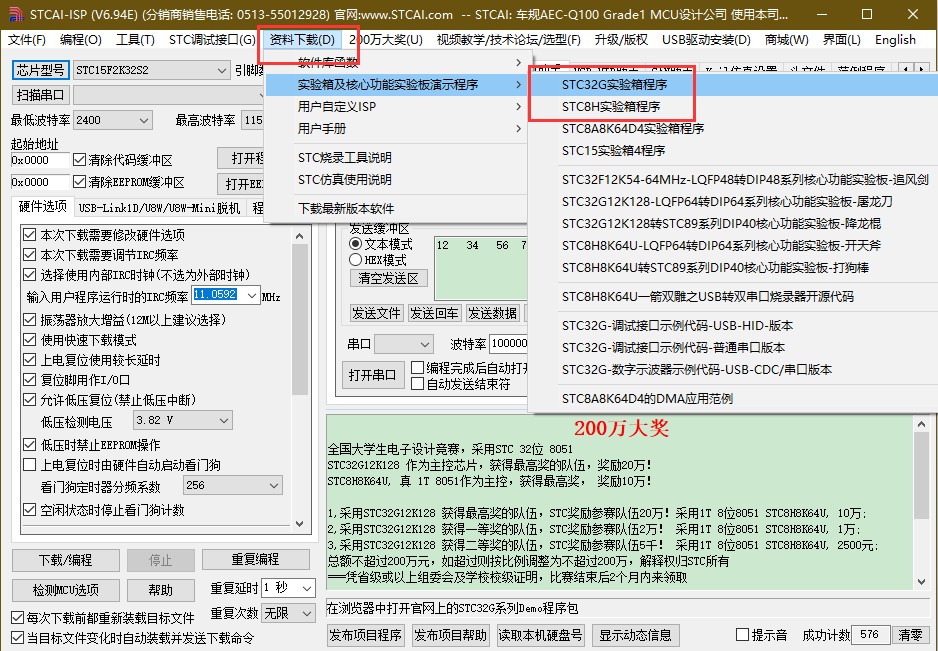The image size is (938, 651).
Task: Expand the 用户手册 submenu
Action: 395,129
